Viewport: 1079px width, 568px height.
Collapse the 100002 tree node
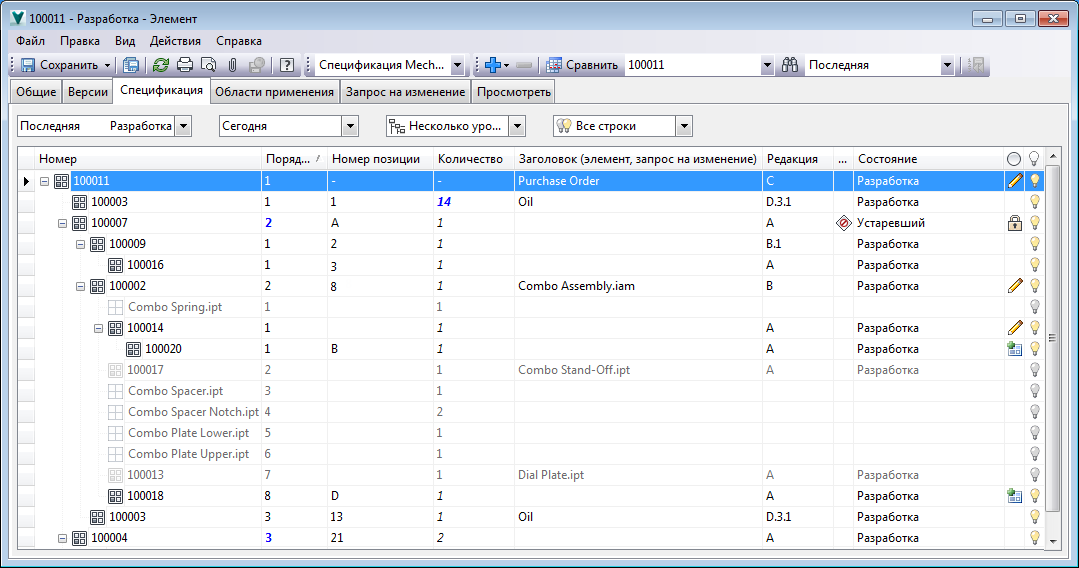tap(80, 286)
